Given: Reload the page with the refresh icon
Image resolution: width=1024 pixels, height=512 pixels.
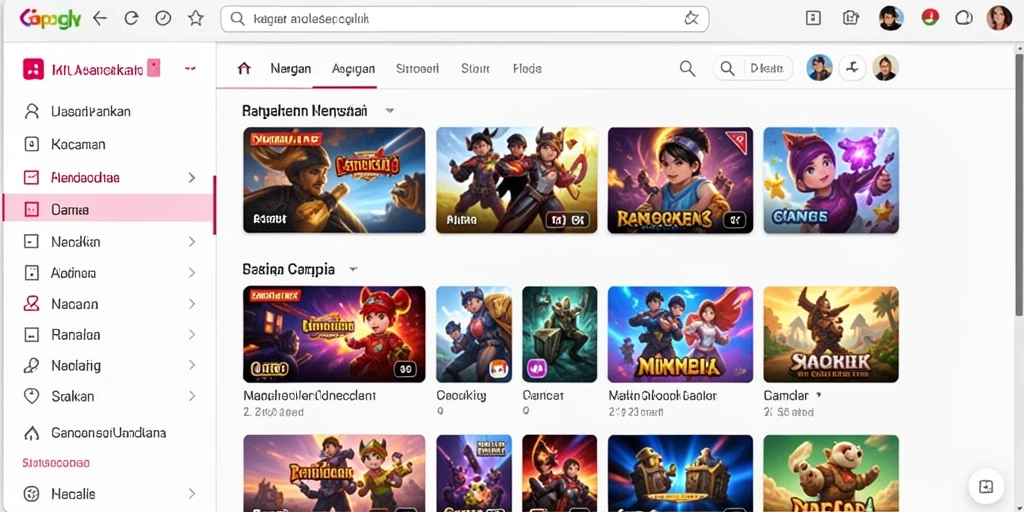Looking at the screenshot, I should 131,18.
